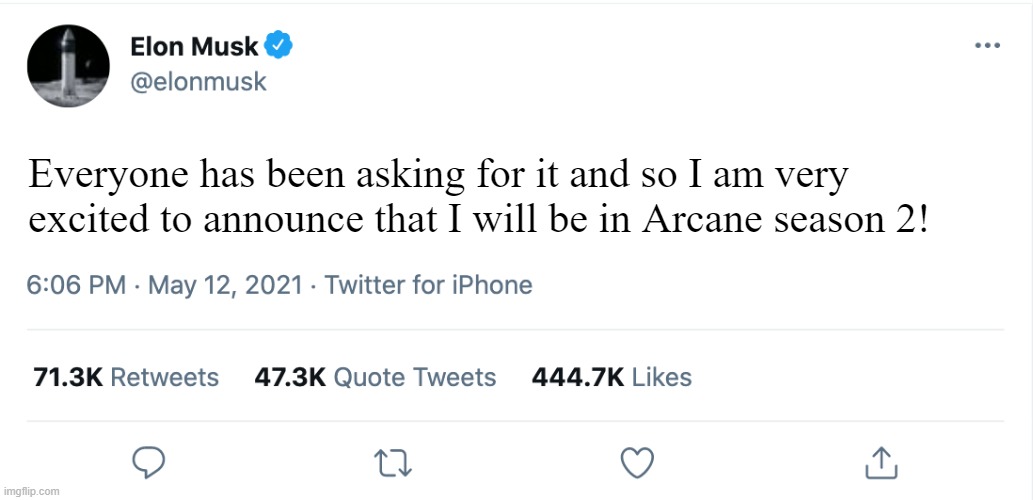This screenshot has height=500, width=1033.
Task: Like the tweet with heart icon
Action: point(636,462)
